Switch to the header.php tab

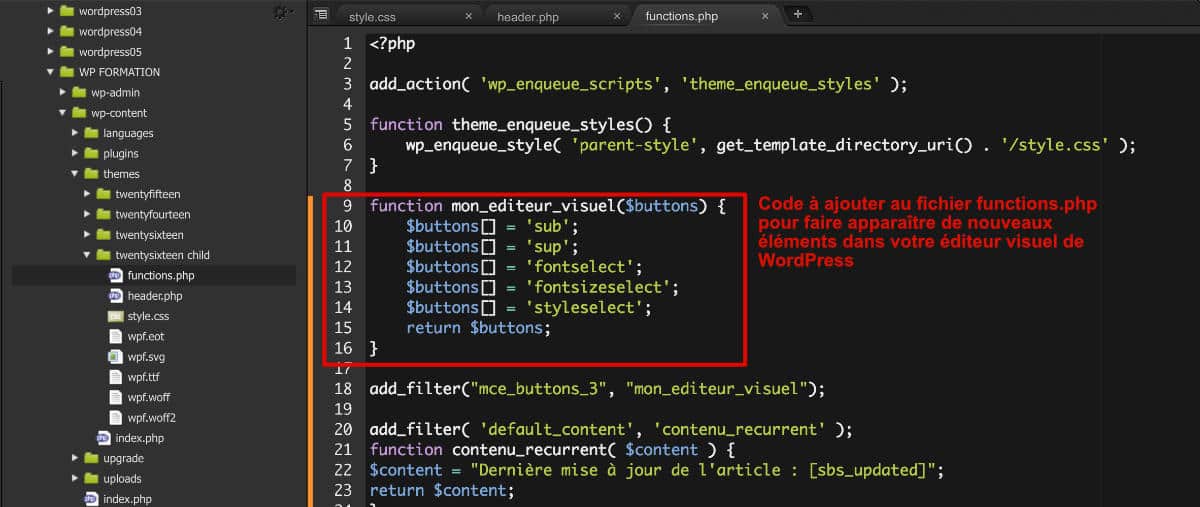[557, 16]
